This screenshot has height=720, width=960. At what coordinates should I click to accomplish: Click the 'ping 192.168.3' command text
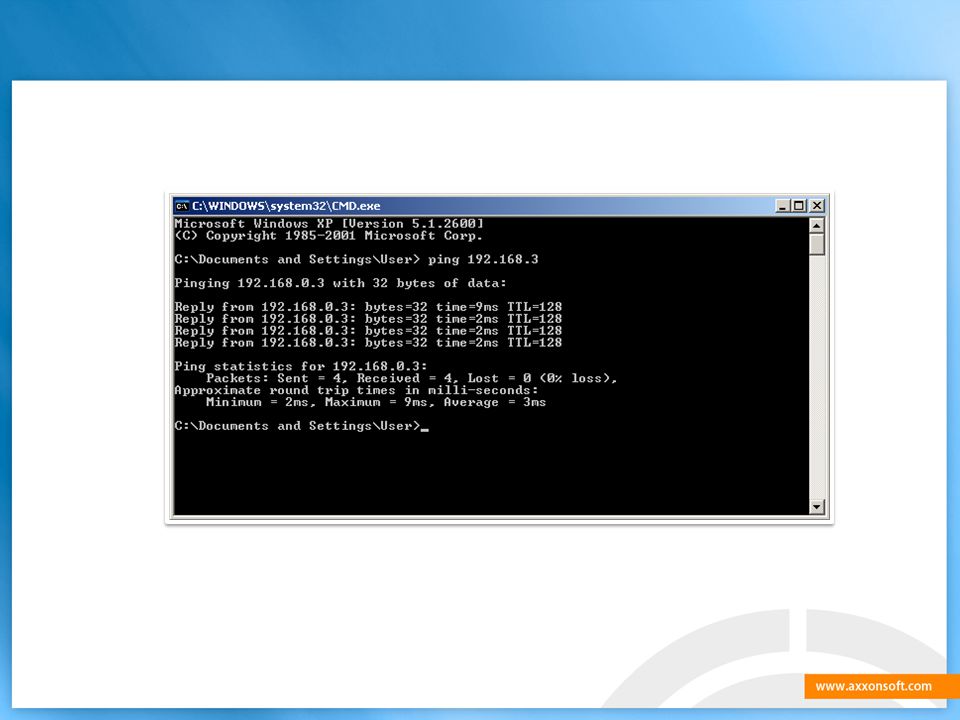[483, 260]
